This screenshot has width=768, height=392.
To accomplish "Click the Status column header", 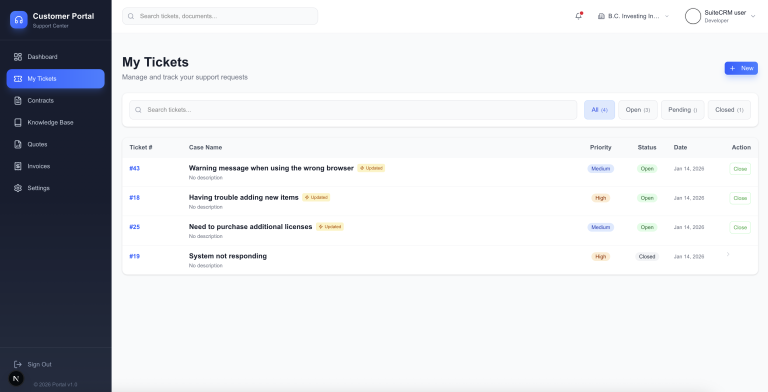I will [647, 147].
